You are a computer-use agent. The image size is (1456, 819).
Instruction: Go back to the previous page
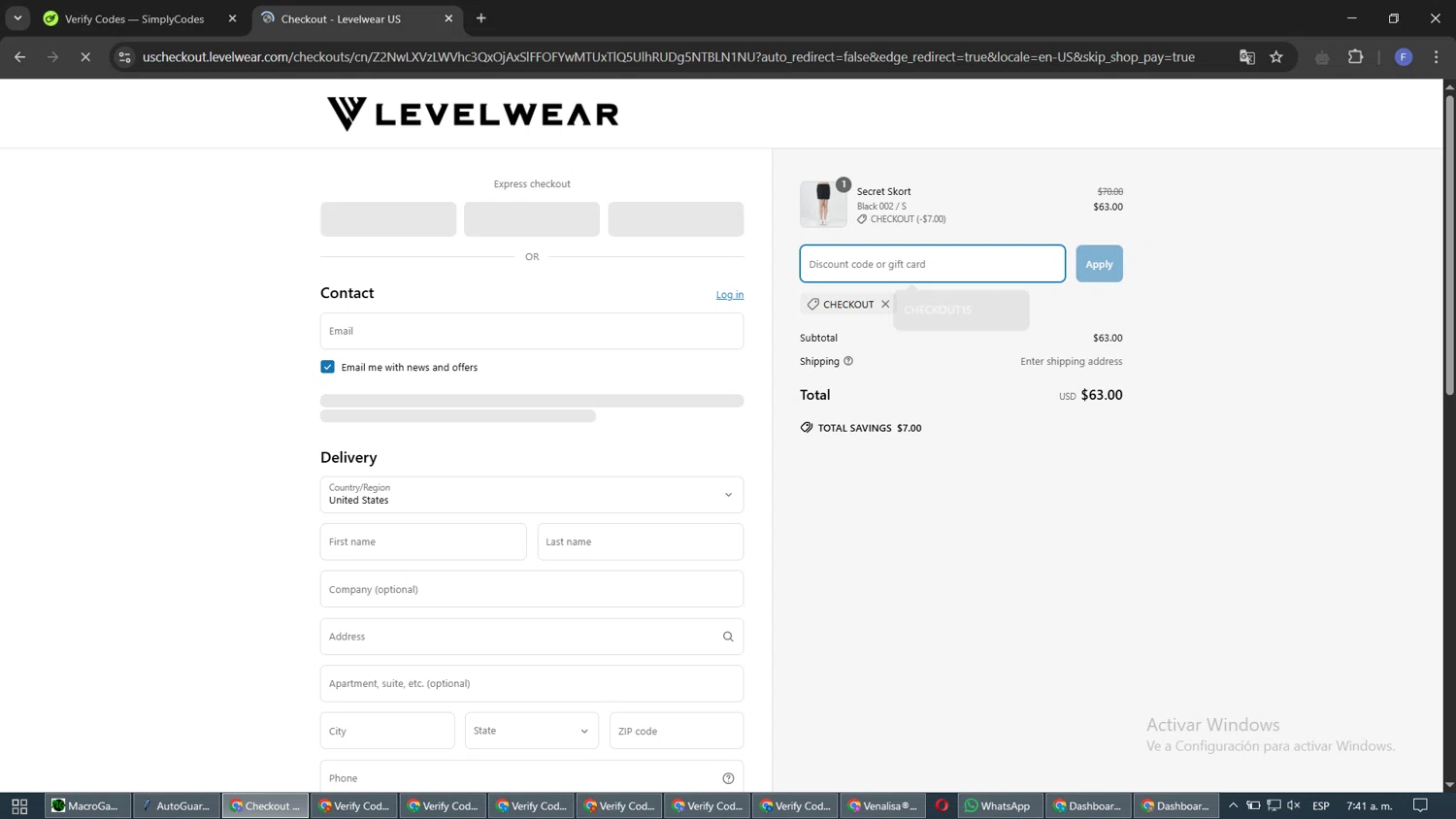[19, 57]
